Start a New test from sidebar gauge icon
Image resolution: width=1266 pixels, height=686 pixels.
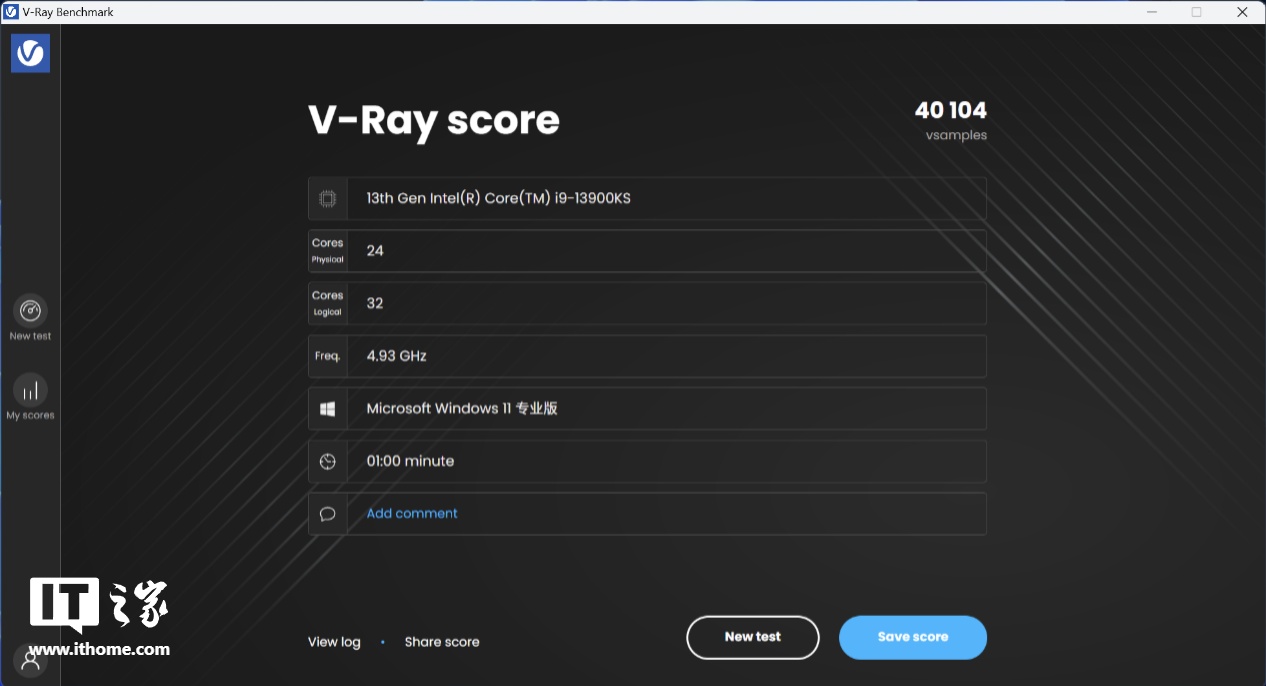[x=31, y=311]
